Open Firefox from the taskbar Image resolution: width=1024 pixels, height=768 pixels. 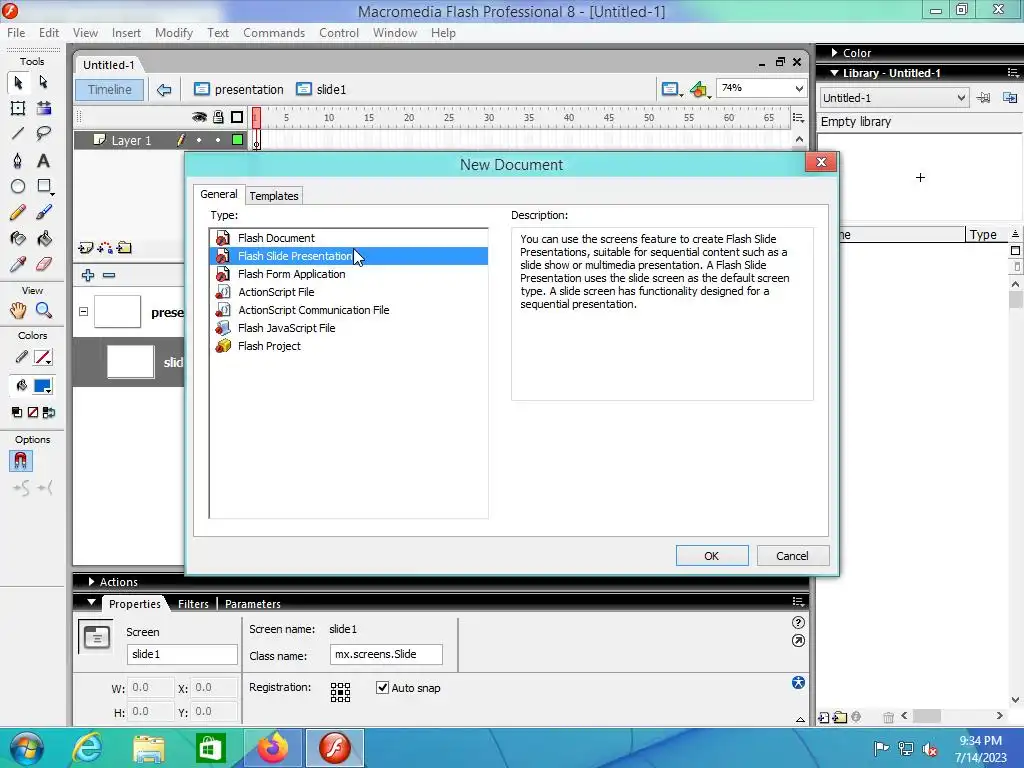[x=272, y=748]
